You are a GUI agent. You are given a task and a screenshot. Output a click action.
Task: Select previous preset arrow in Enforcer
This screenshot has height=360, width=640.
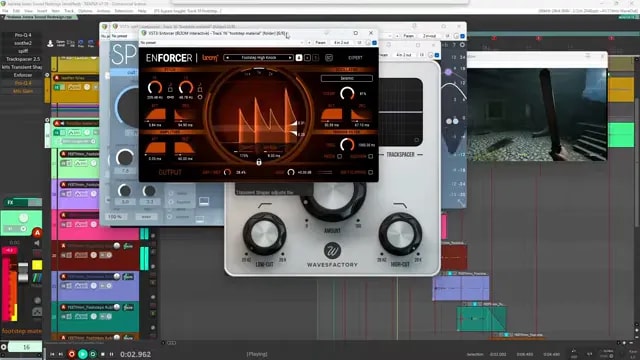coord(227,58)
